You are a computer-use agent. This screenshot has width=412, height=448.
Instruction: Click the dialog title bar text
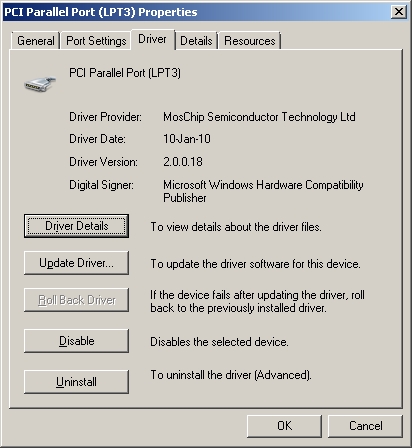click(x=101, y=12)
